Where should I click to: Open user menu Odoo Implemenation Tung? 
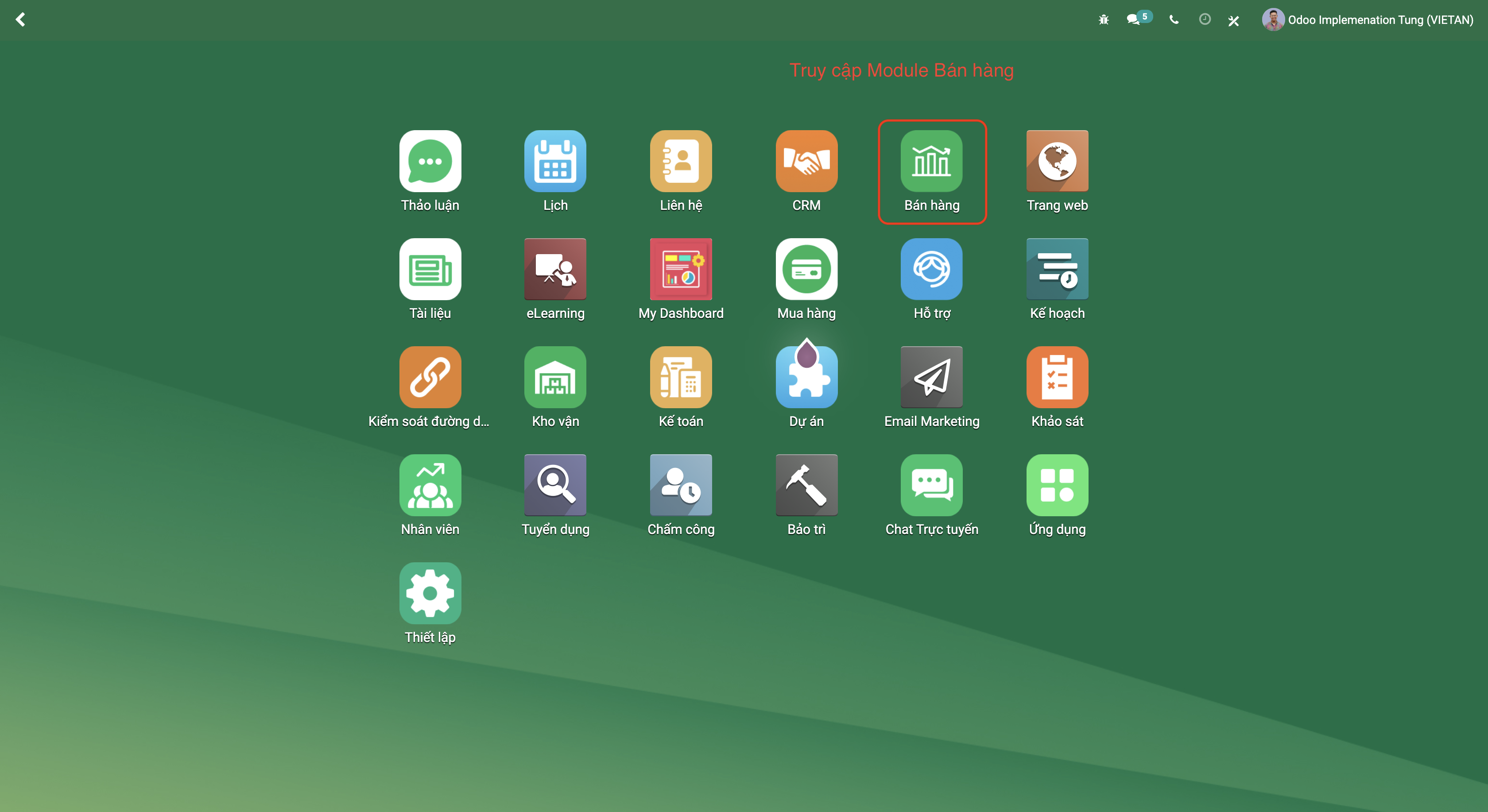pyautogui.click(x=1368, y=19)
